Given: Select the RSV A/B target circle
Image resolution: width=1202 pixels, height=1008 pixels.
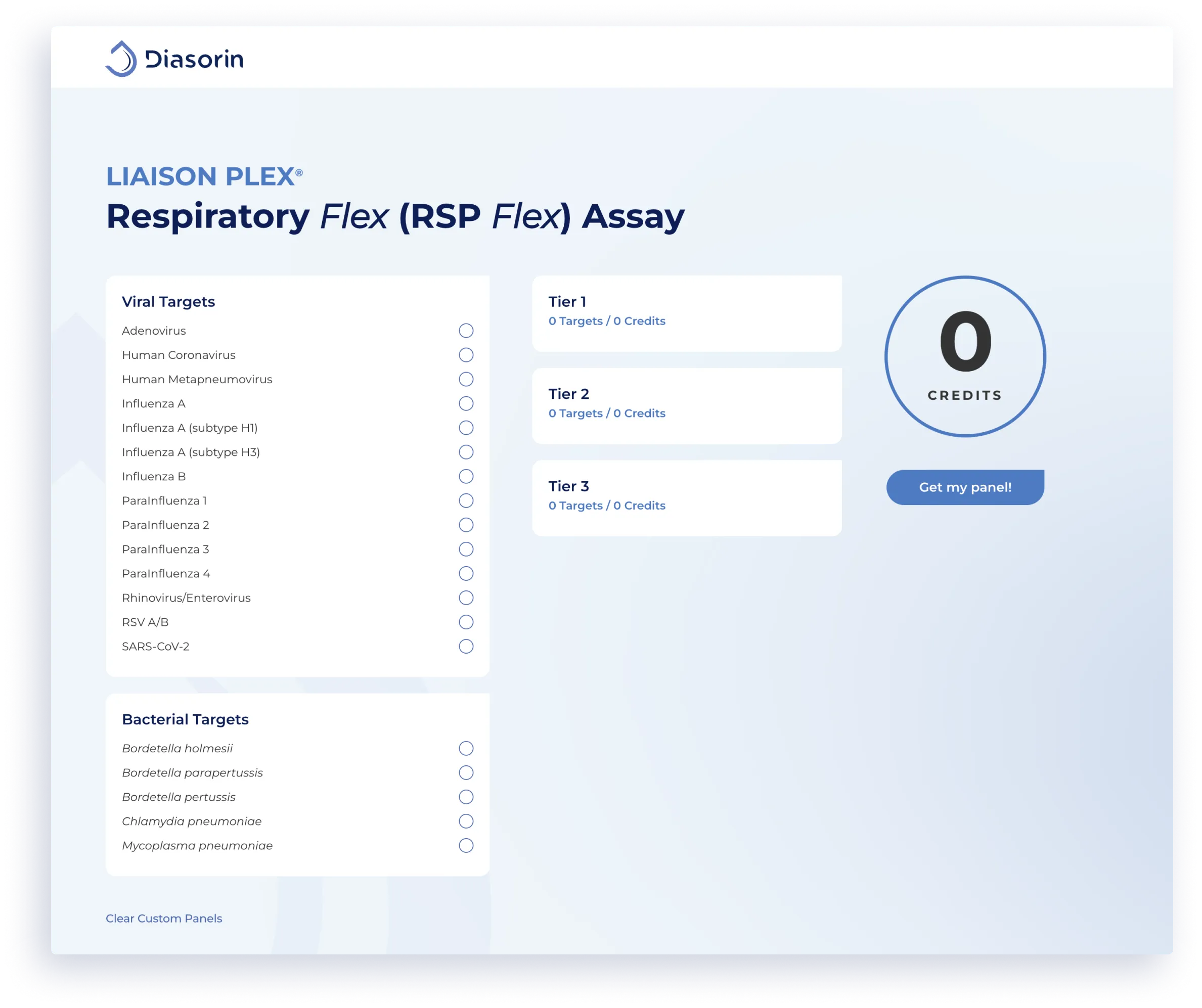Looking at the screenshot, I should coord(466,622).
